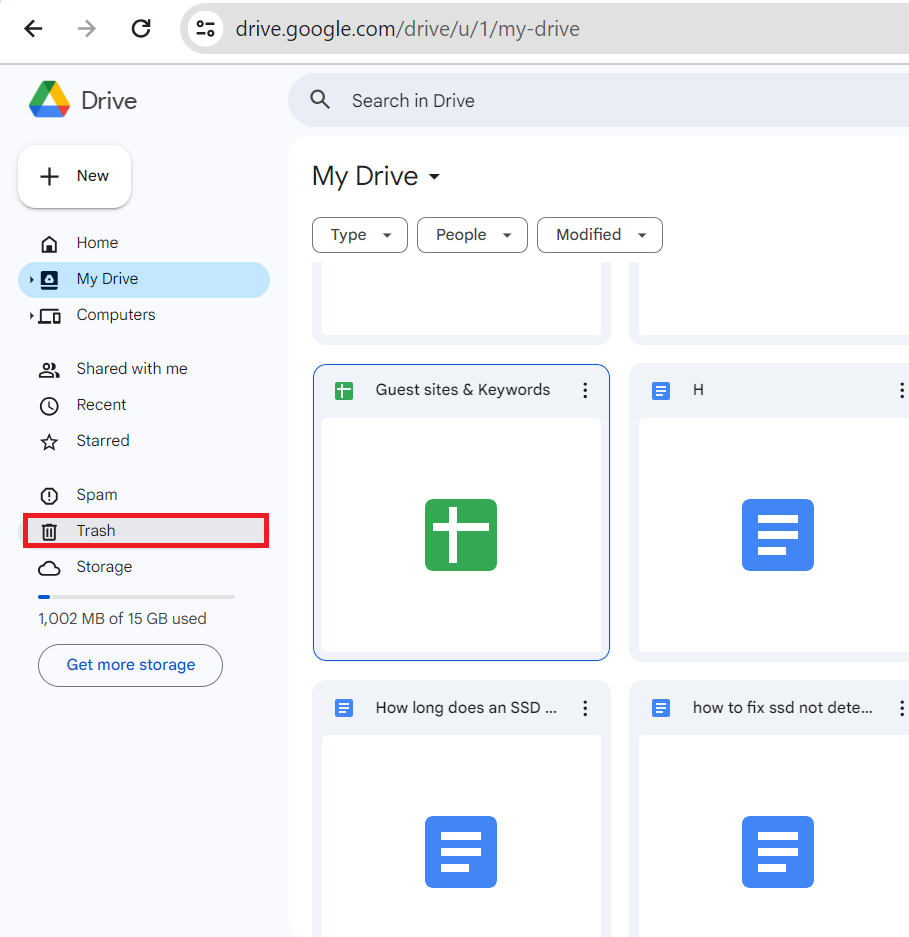Open the Modified filter dropdown
Viewport: 909px width, 937px height.
click(599, 235)
